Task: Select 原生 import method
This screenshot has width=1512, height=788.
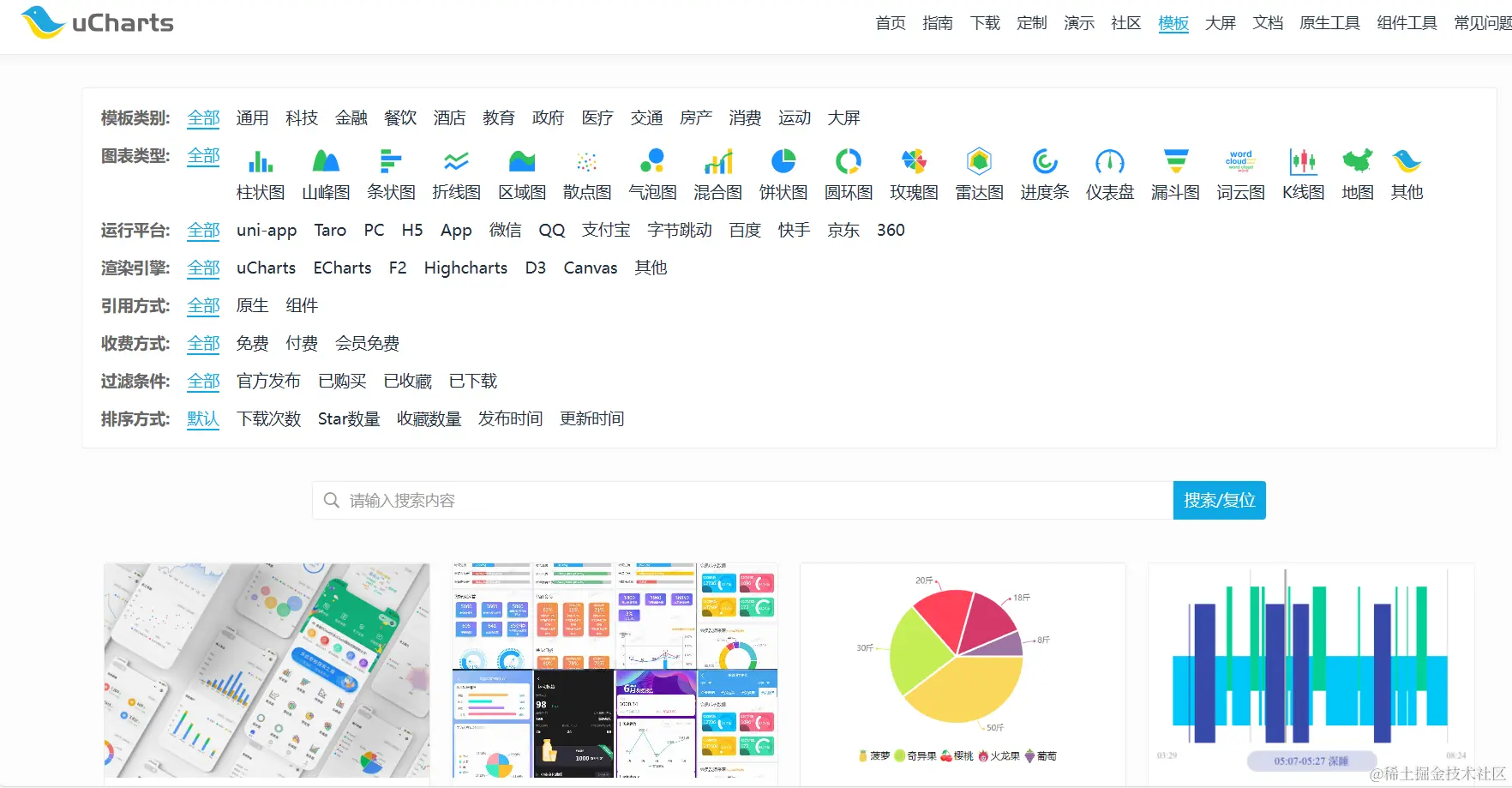Action: click(x=253, y=305)
